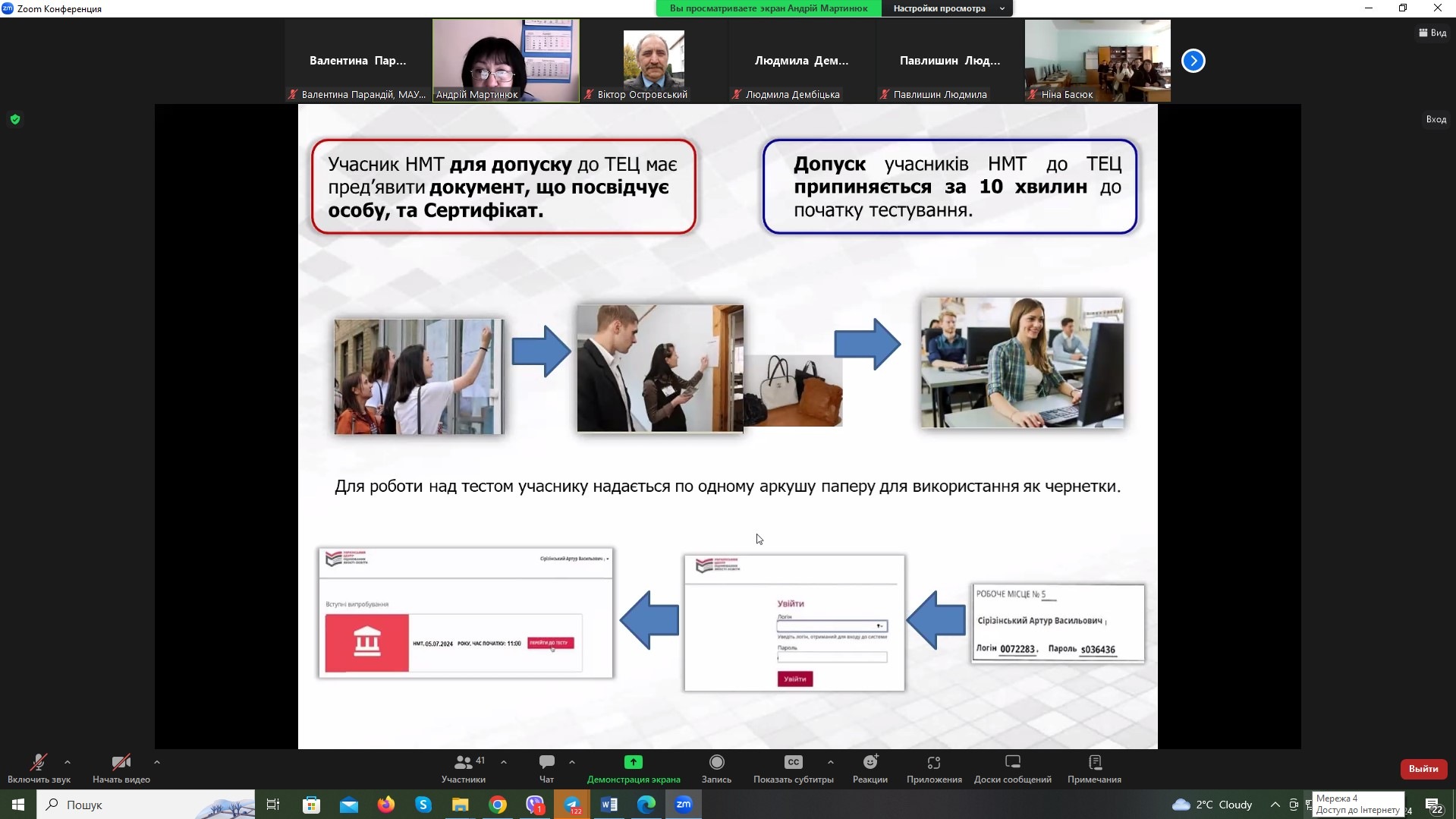Turn on camera with Начать видео

pos(121,763)
